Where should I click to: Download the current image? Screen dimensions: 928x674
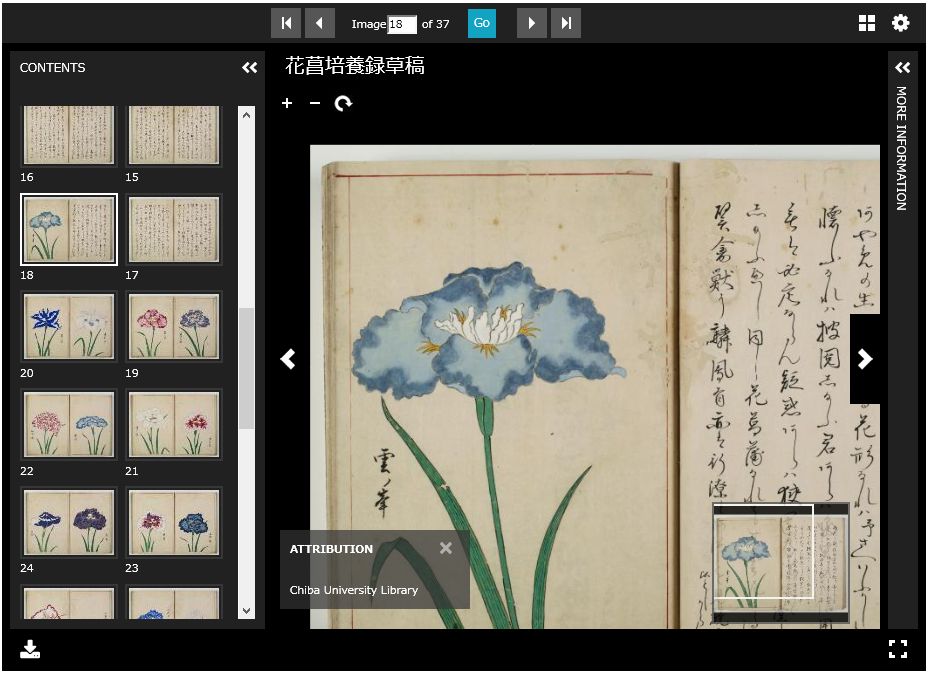30,649
